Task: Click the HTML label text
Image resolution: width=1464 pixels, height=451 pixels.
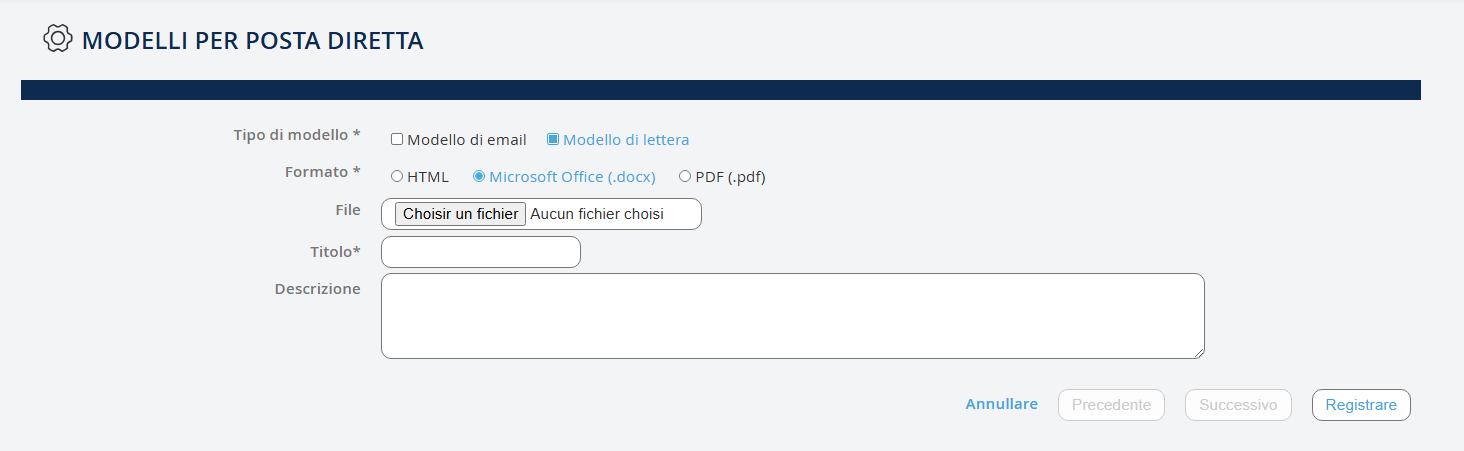Action: point(428,177)
